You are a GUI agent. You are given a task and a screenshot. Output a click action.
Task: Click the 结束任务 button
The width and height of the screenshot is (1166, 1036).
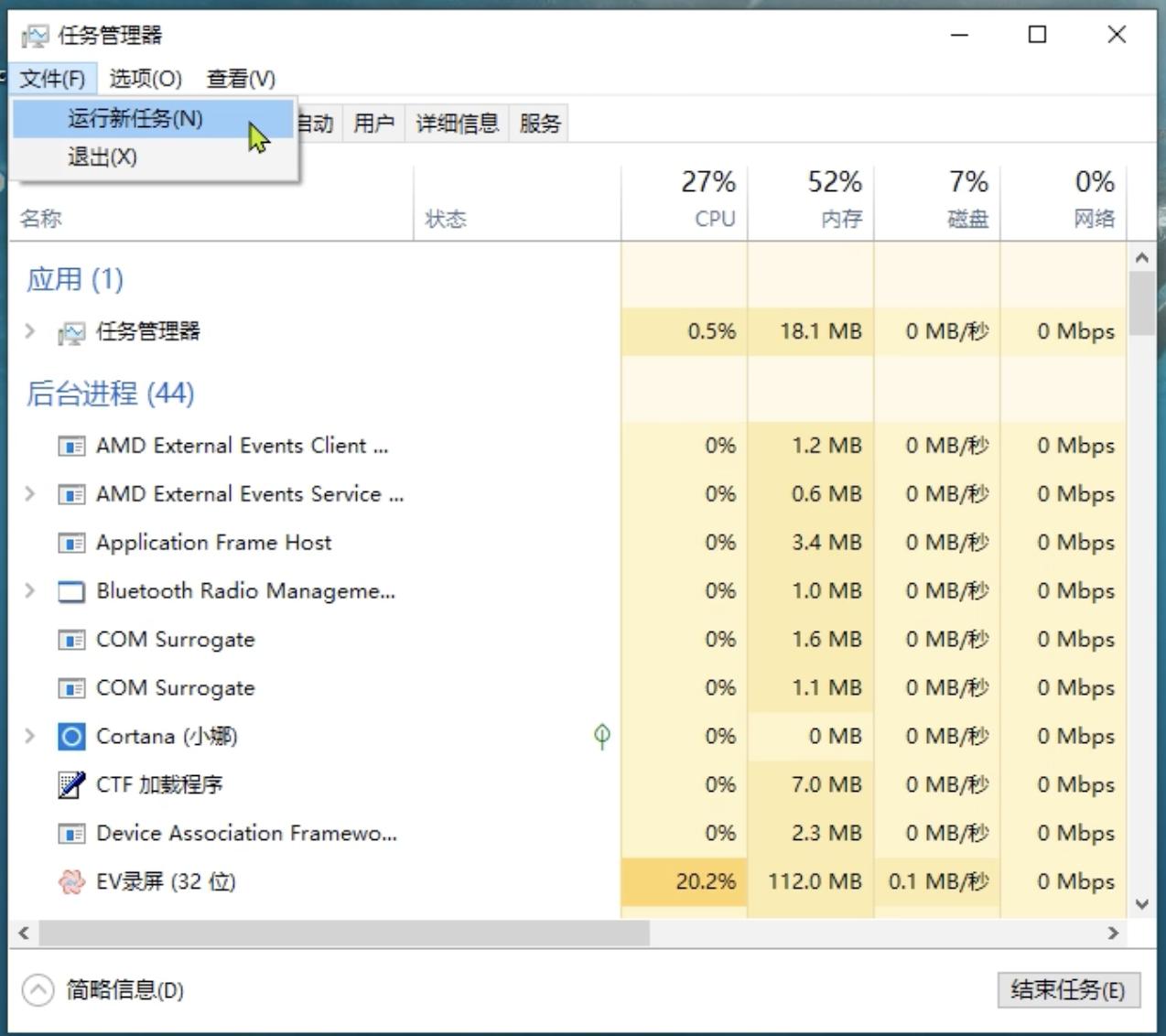(1067, 989)
